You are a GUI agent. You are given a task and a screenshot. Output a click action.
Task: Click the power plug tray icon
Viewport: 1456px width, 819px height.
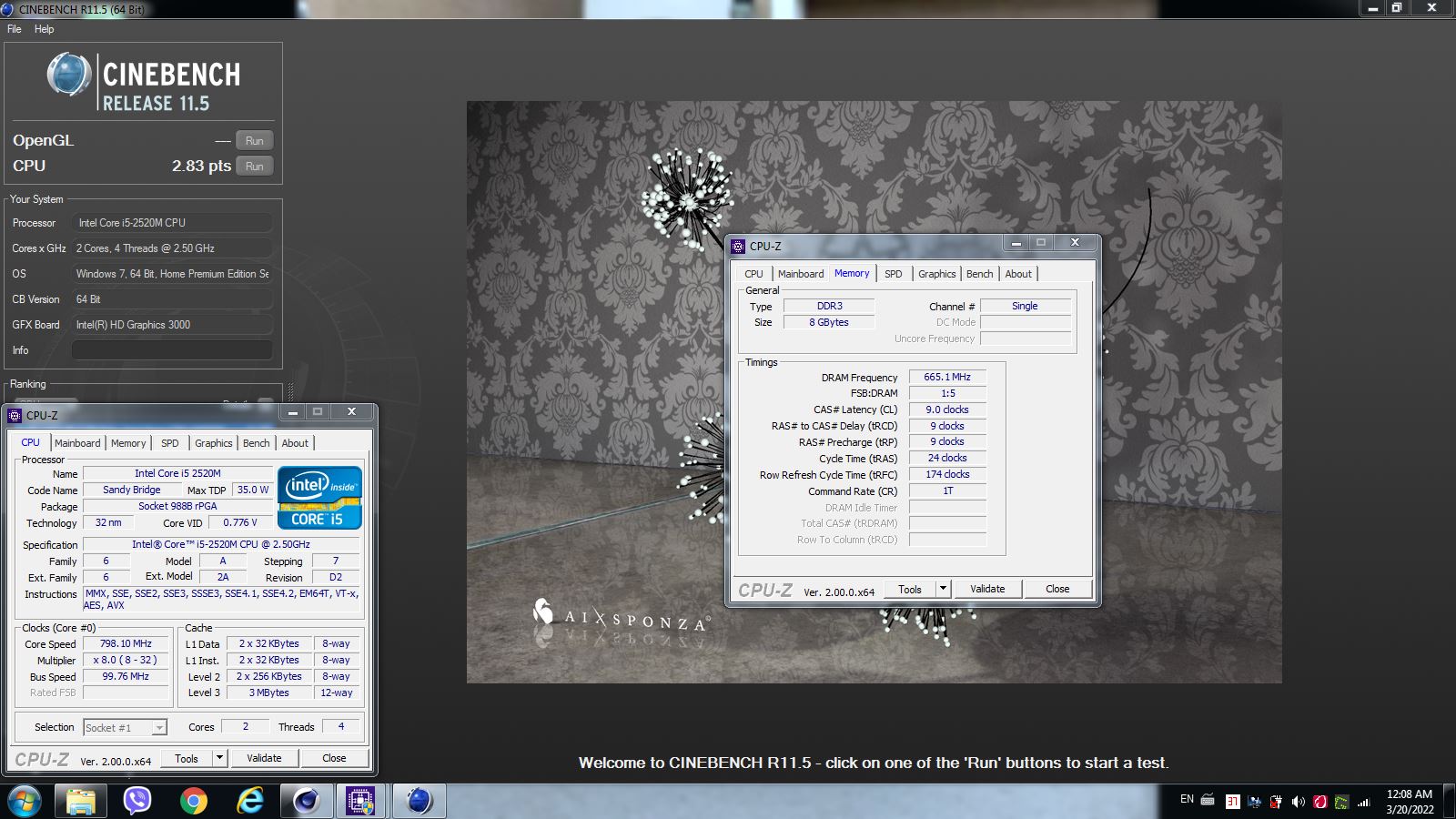1276,802
